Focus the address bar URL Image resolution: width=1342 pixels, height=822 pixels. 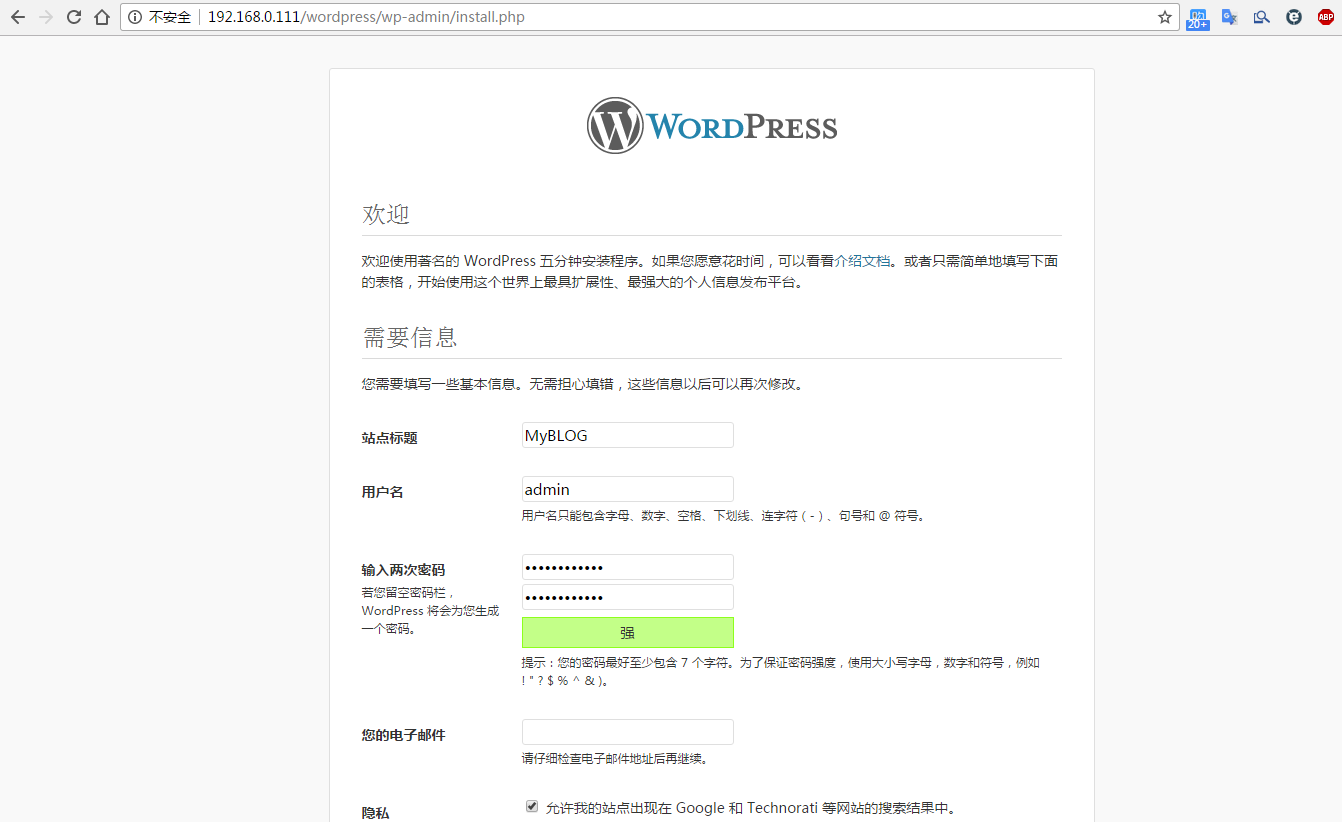(366, 17)
